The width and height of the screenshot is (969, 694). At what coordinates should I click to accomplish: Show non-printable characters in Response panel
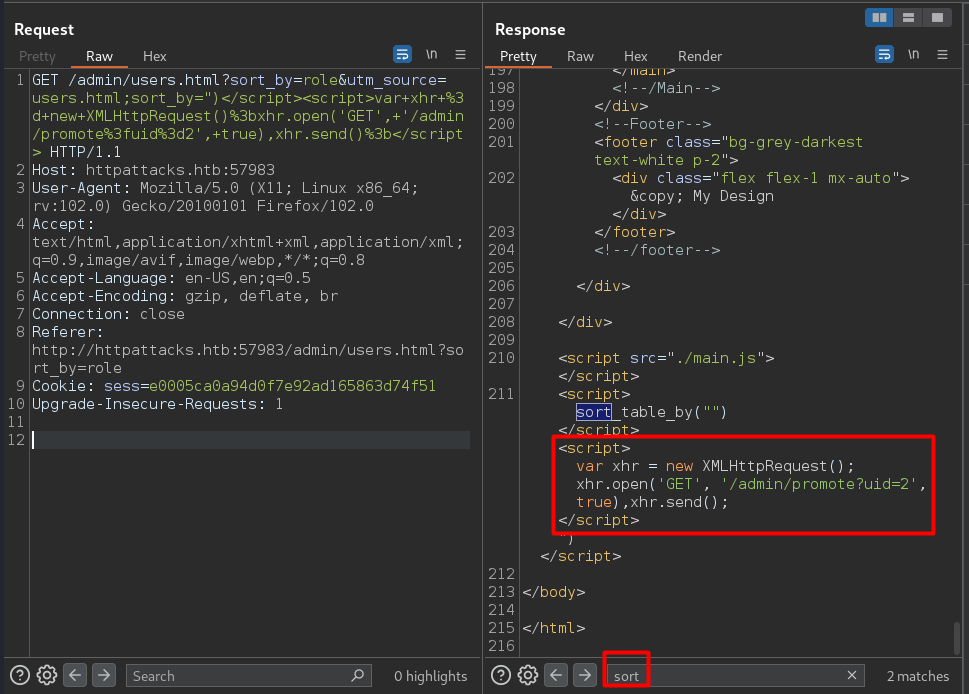pos(913,54)
